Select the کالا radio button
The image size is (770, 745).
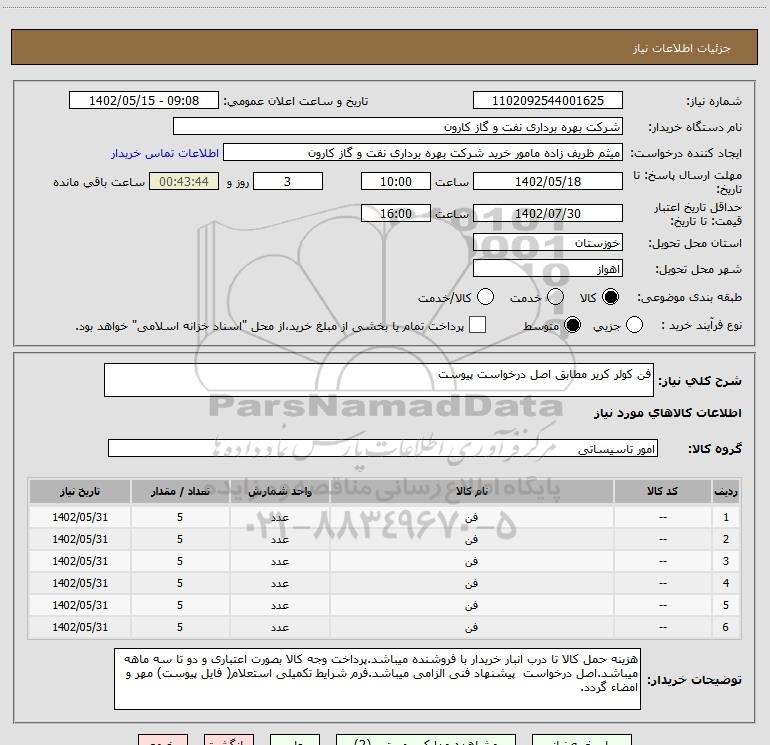pyautogui.click(x=610, y=297)
